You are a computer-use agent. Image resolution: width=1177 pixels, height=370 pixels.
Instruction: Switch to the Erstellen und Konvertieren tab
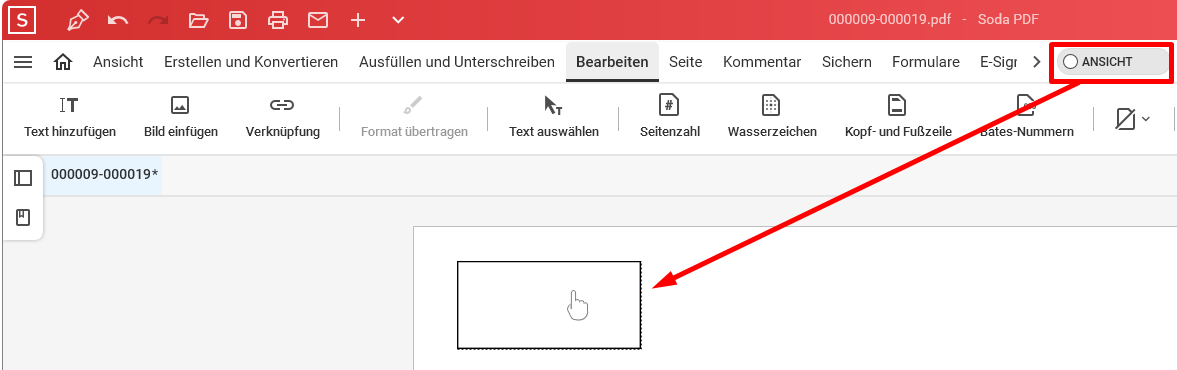[251, 62]
